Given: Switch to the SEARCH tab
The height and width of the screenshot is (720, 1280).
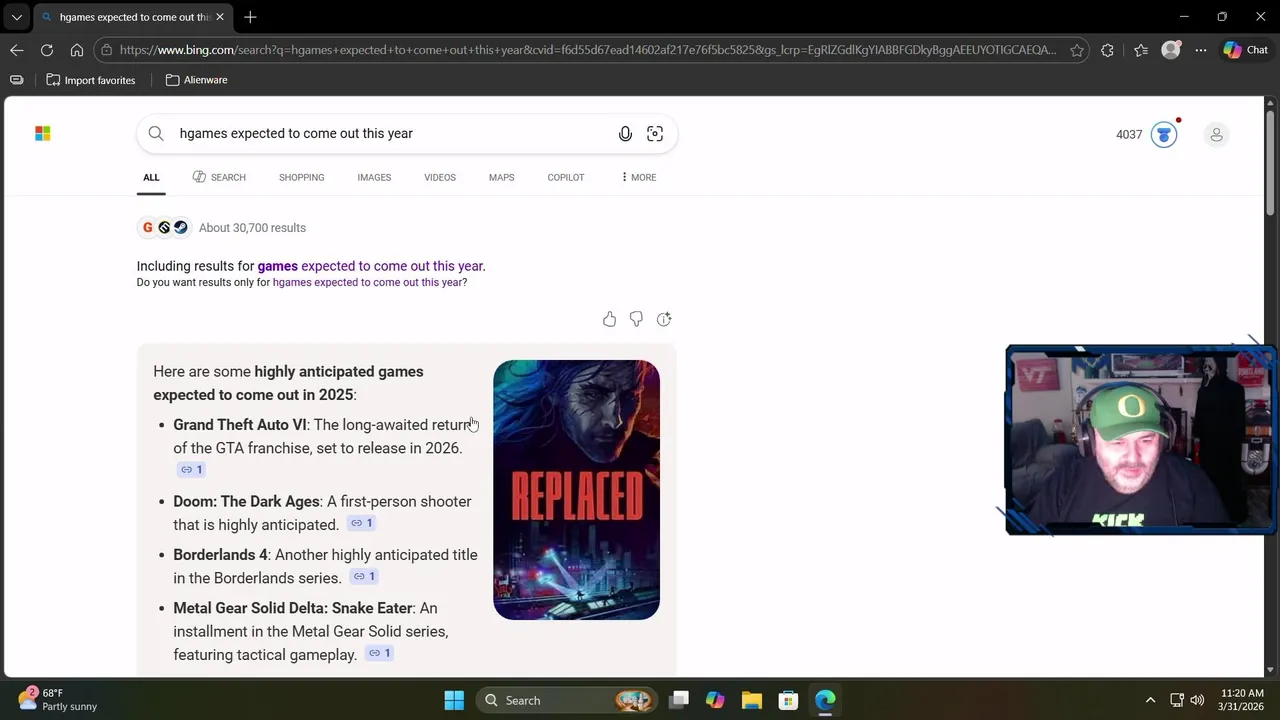Looking at the screenshot, I should (x=219, y=177).
